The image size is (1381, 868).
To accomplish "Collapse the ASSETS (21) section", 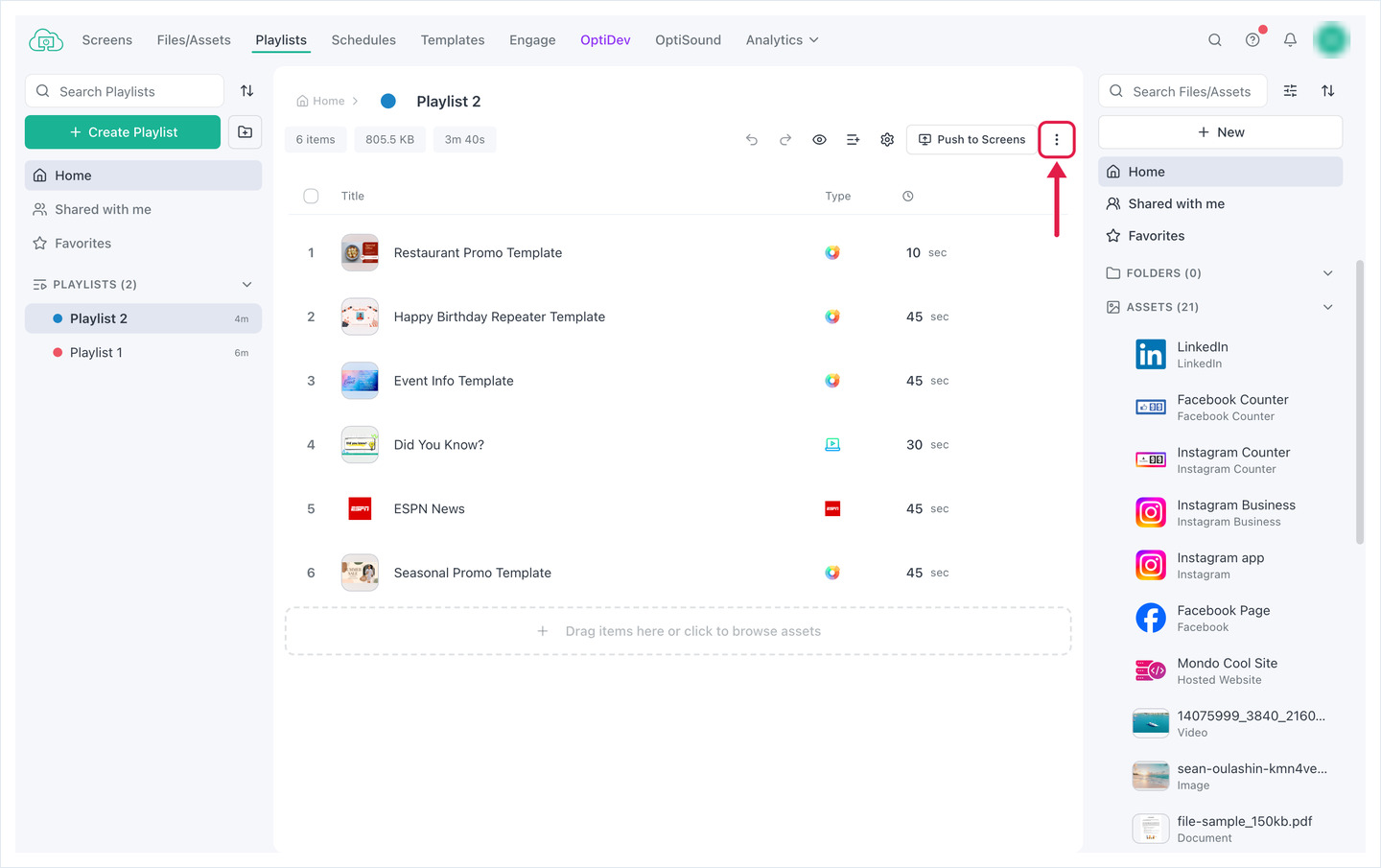I will [1328, 307].
